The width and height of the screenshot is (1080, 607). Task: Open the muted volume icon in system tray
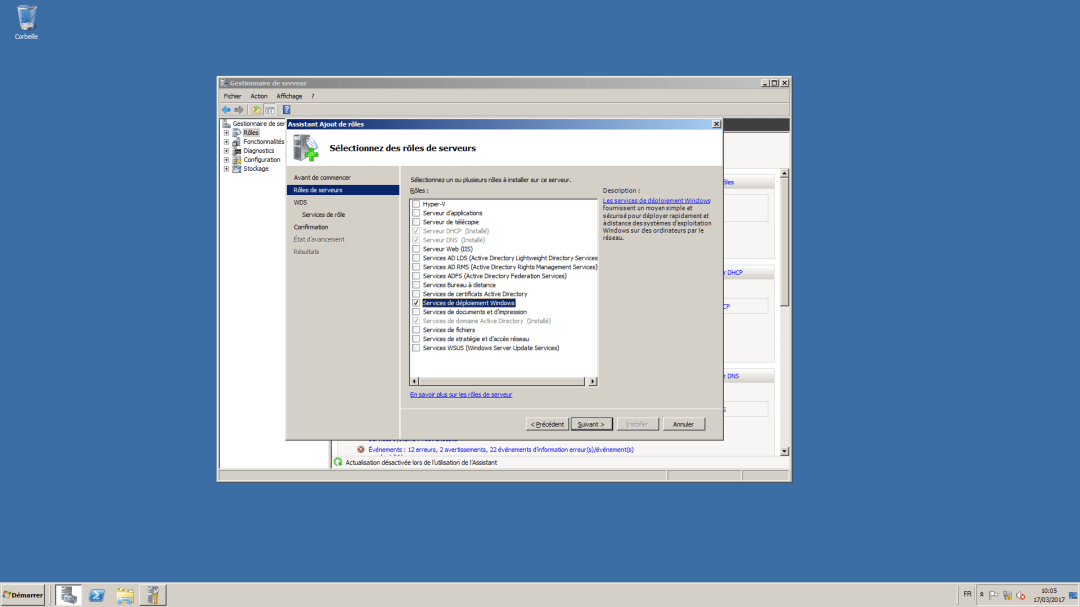click(1021, 594)
